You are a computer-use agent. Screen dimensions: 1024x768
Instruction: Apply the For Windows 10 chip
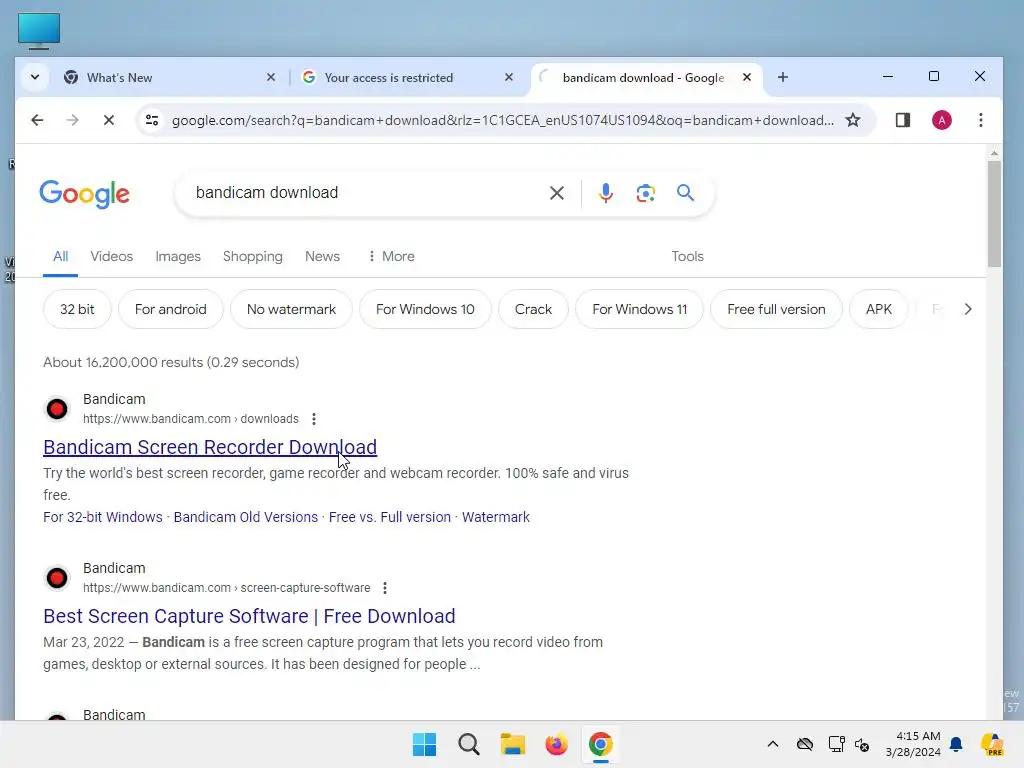point(425,309)
